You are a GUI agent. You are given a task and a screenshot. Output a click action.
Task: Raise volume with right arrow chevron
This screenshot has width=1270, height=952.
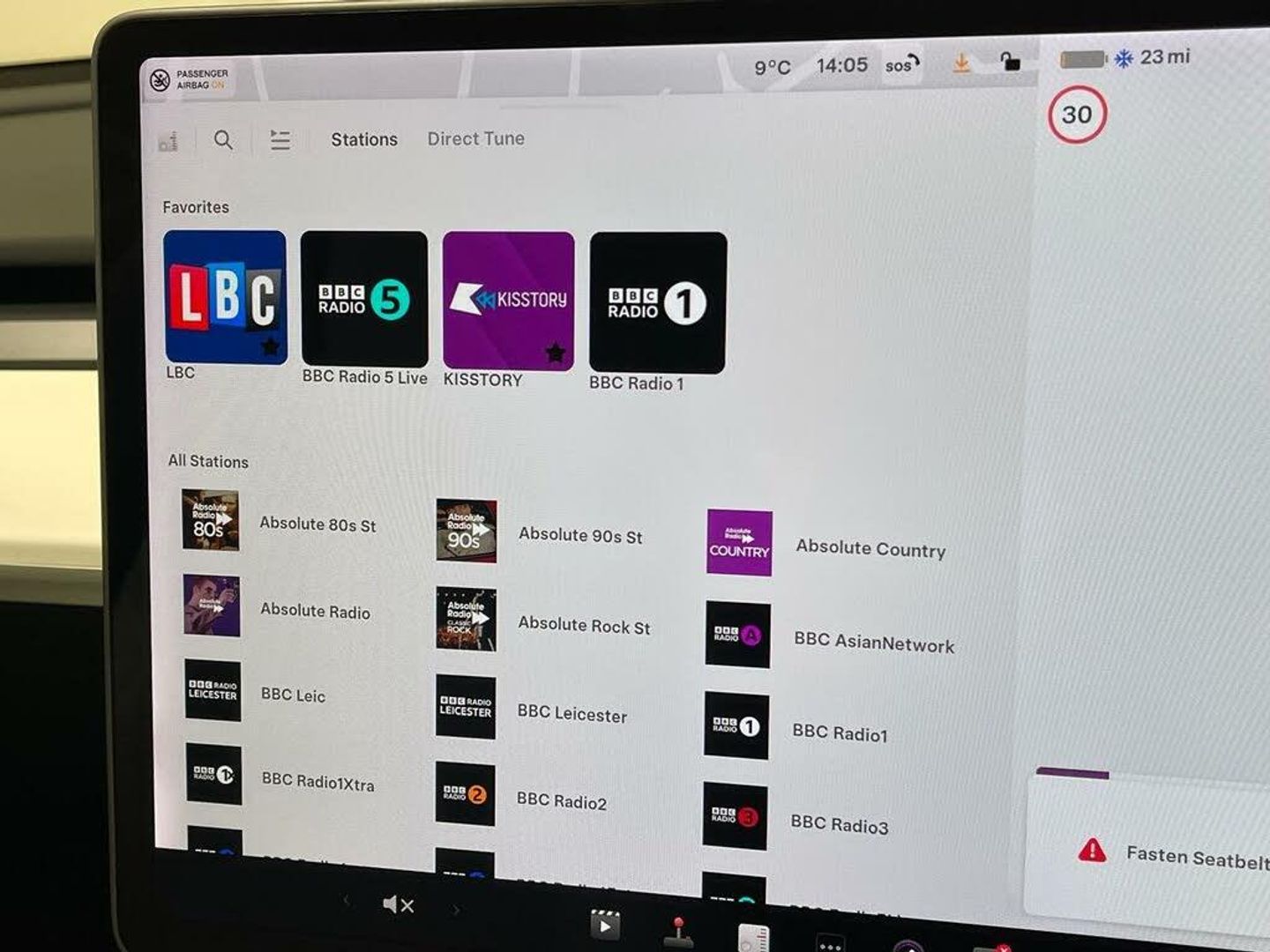pos(456,909)
